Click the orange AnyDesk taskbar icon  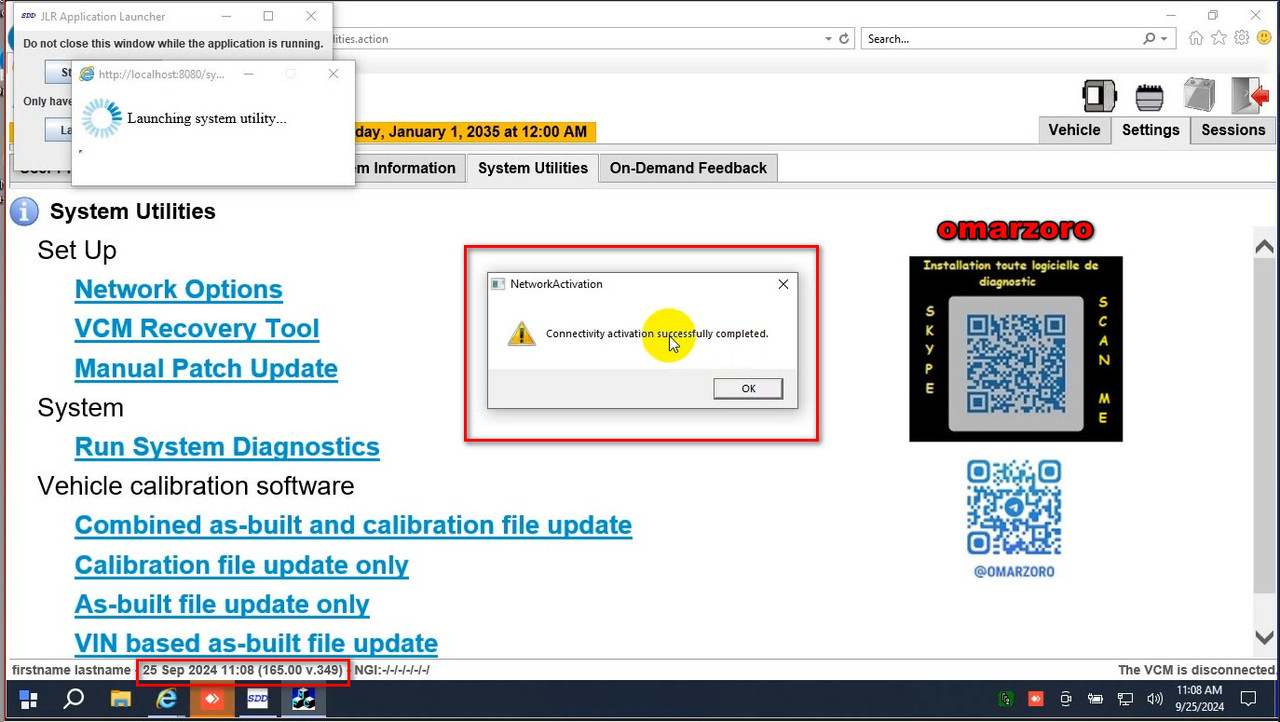coord(212,699)
